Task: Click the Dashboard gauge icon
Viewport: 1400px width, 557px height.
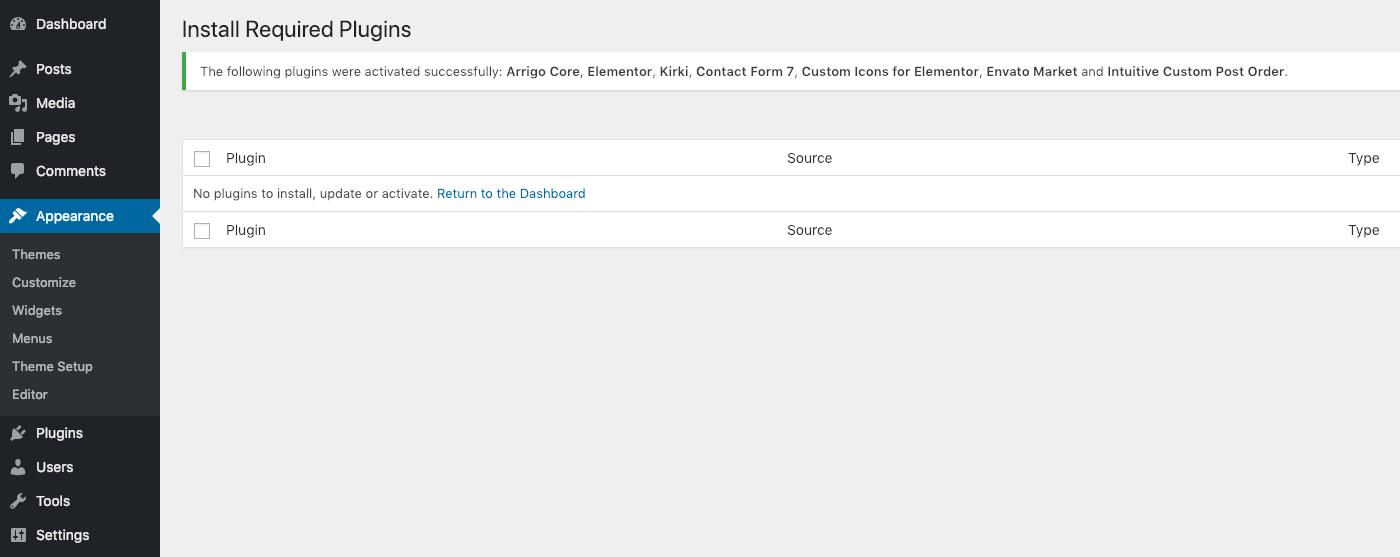Action: coord(18,24)
